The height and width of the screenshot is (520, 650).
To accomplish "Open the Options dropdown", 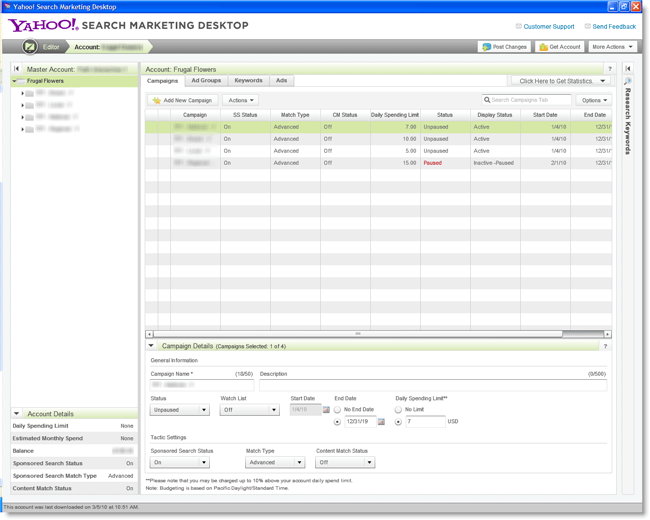I will (594, 100).
